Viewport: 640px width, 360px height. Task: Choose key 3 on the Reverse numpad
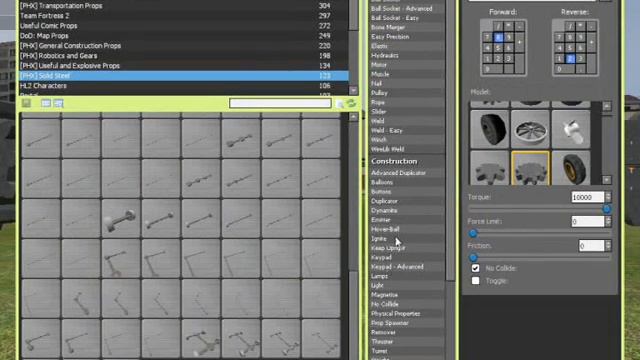click(x=581, y=58)
